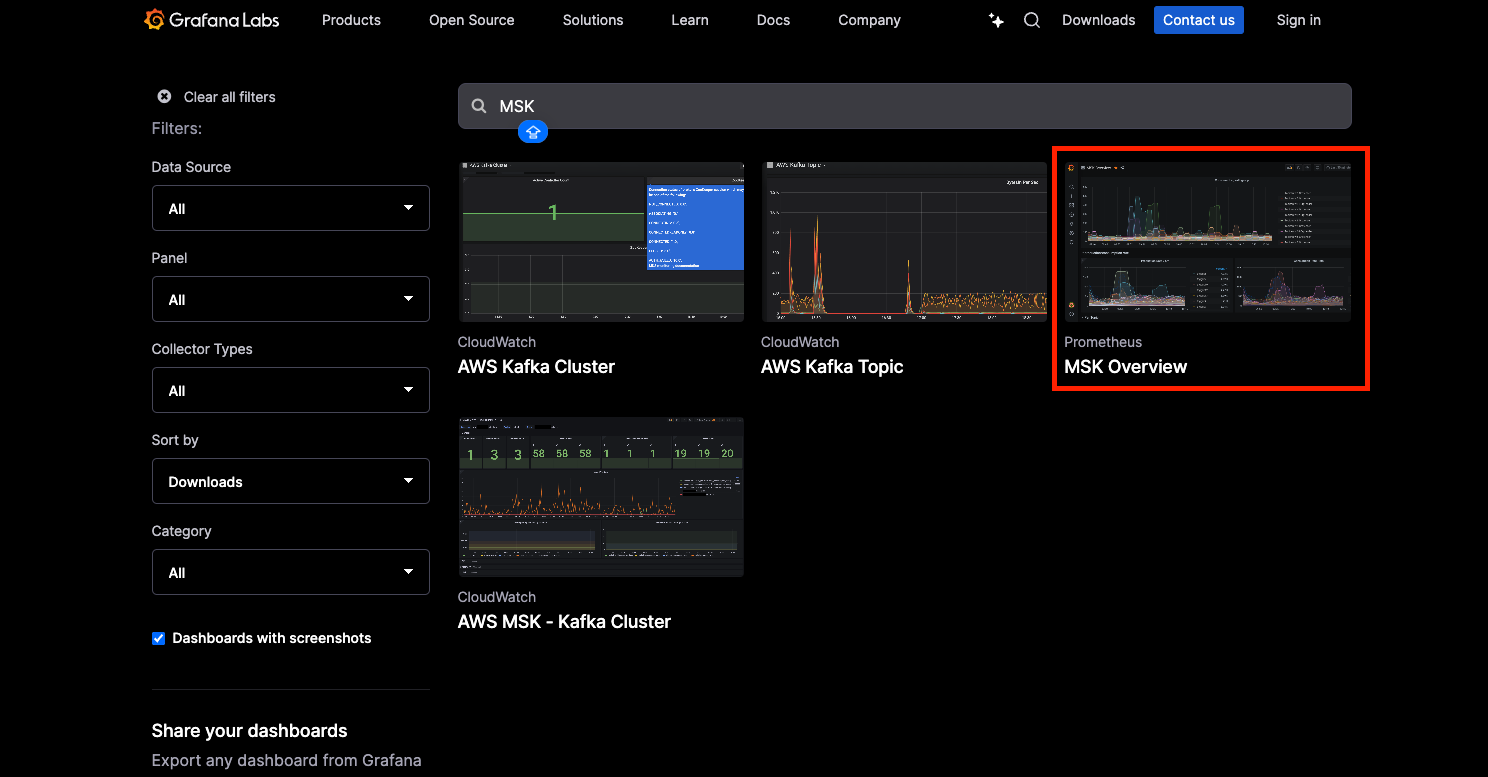The width and height of the screenshot is (1488, 777).
Task: Click the search magnifier in top navigation
Action: [x=1032, y=20]
